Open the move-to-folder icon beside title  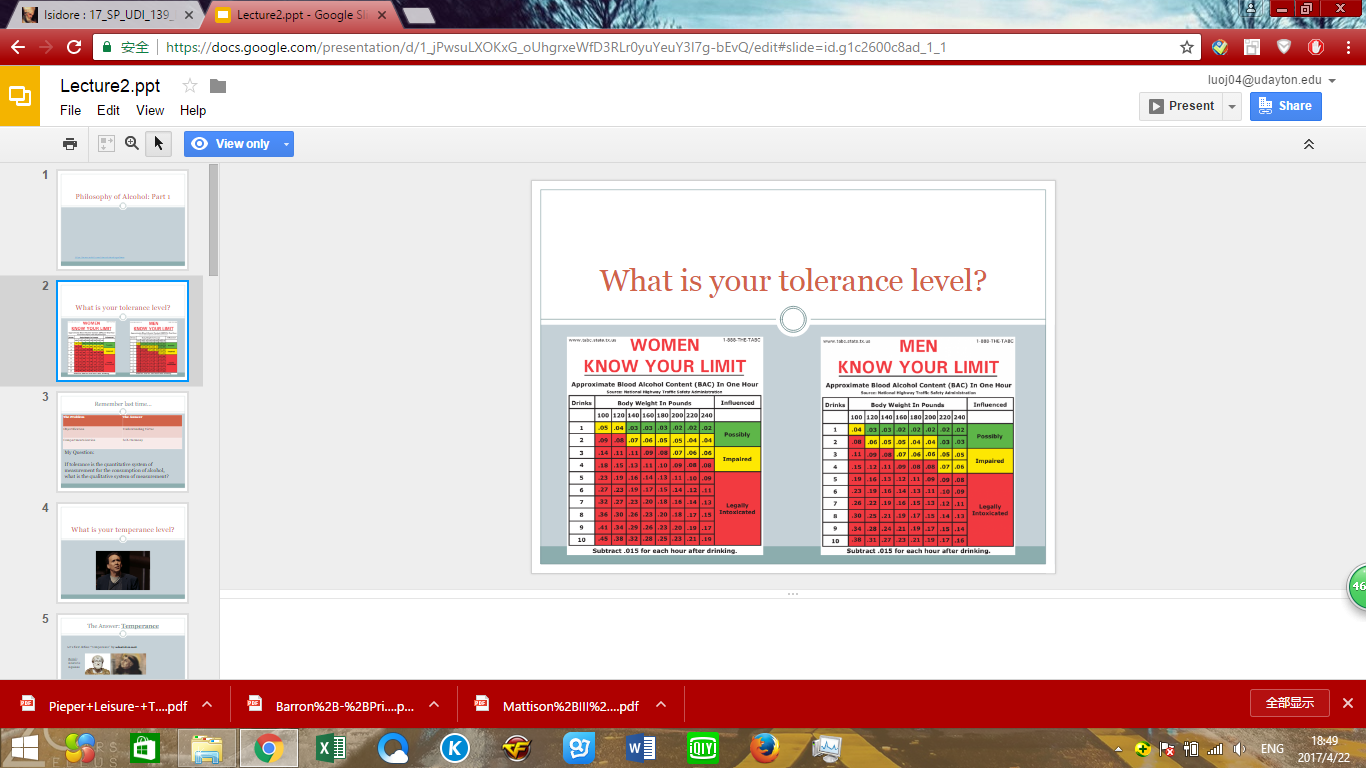218,86
